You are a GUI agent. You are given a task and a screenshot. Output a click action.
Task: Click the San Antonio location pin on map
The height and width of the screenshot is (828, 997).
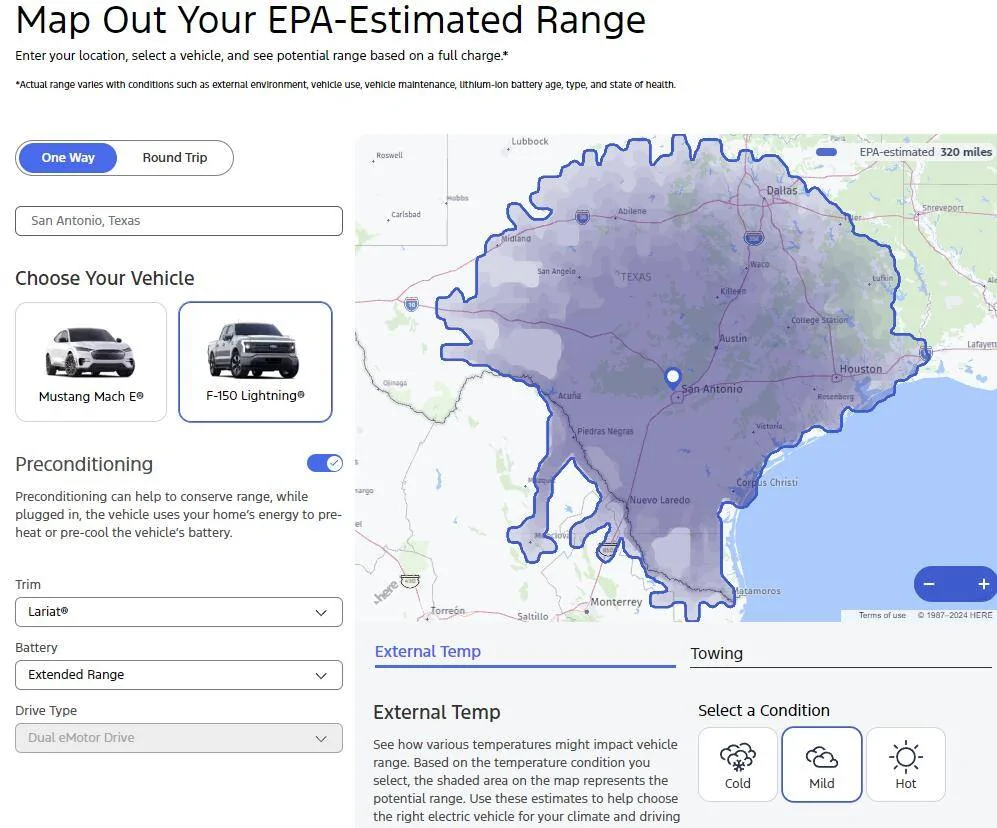[x=673, y=378]
